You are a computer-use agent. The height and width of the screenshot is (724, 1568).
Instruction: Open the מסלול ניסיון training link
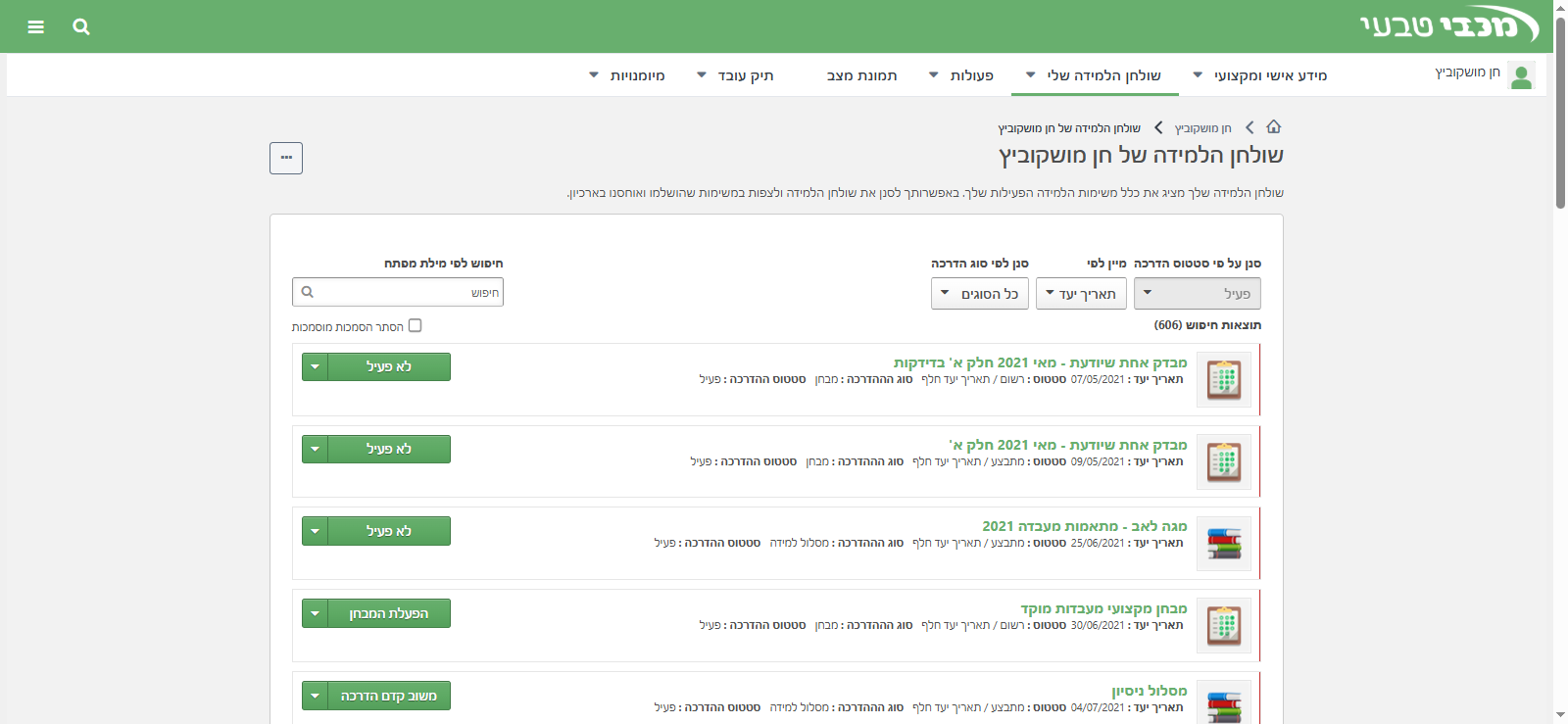click(1149, 691)
